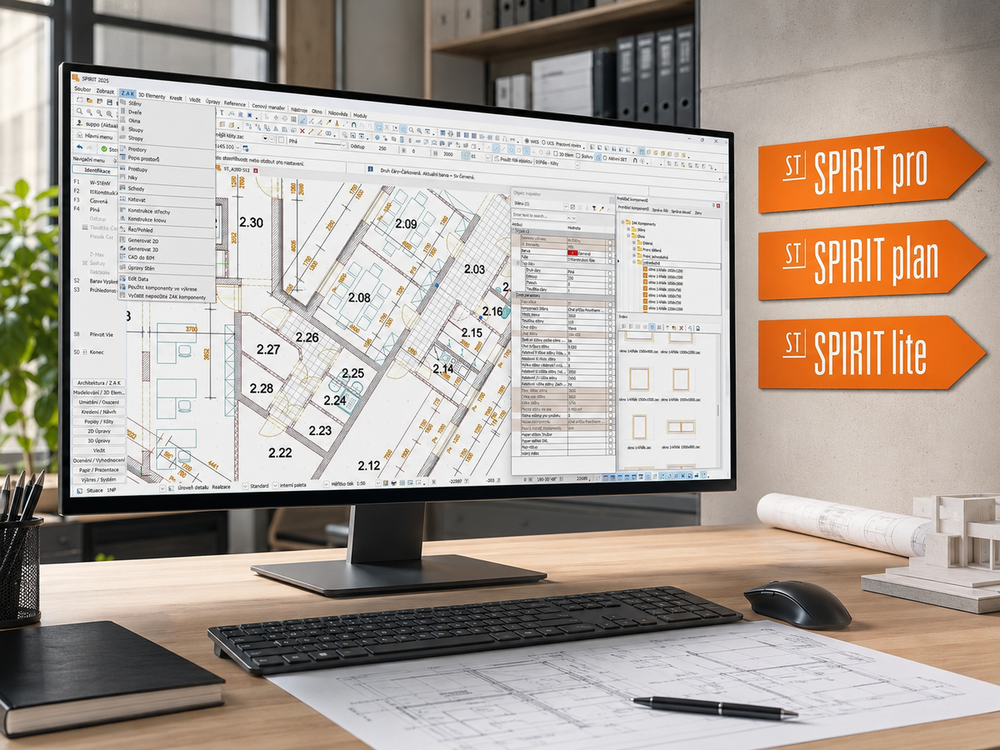Click the Open folder icon in top toolbar
1000x750 pixels.
point(89,100)
